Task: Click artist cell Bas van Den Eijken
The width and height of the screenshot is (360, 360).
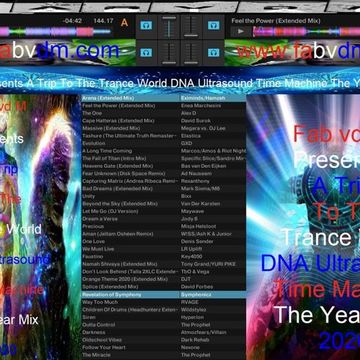Action: (213, 166)
